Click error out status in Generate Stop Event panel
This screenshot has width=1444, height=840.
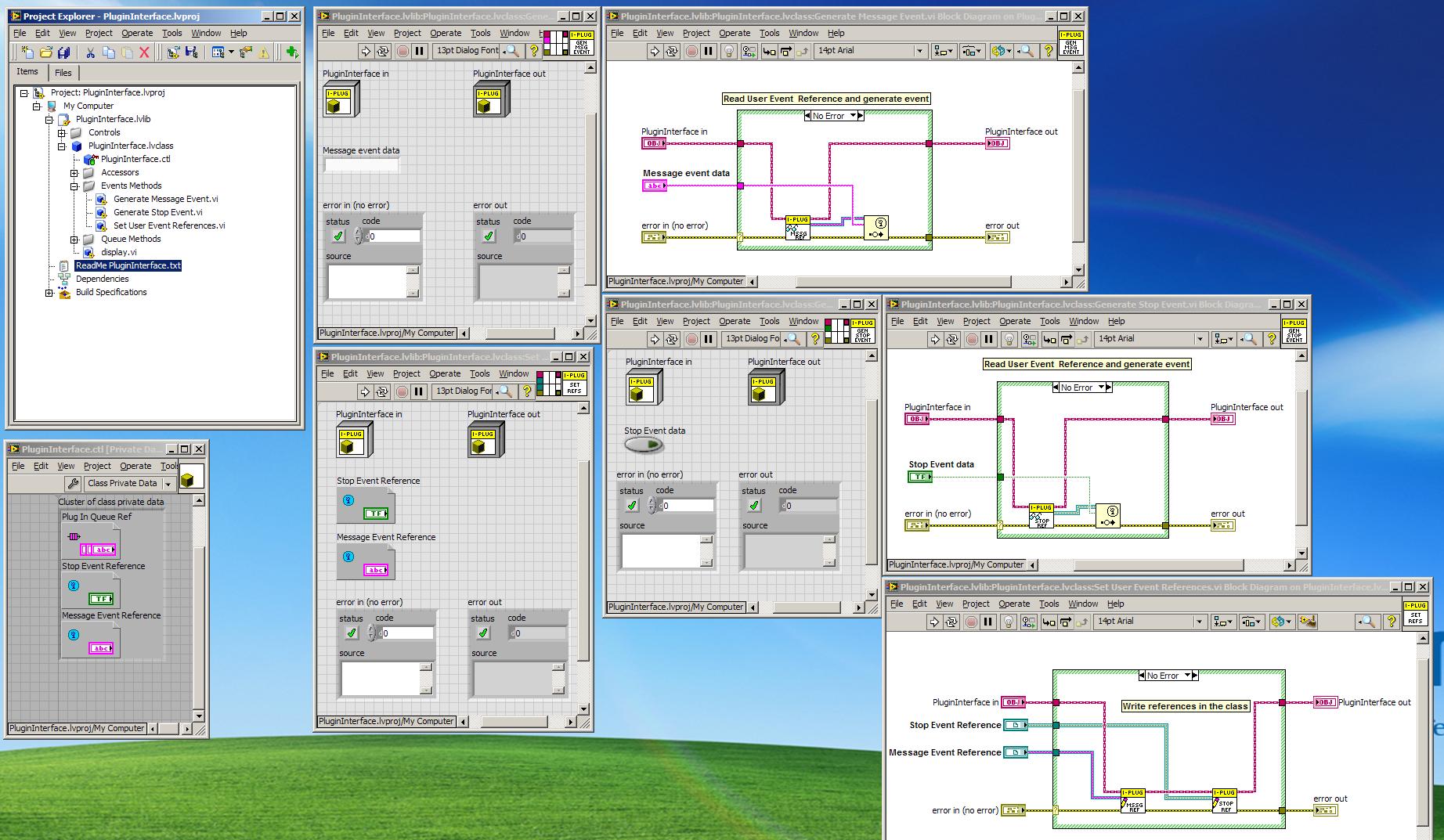[754, 505]
